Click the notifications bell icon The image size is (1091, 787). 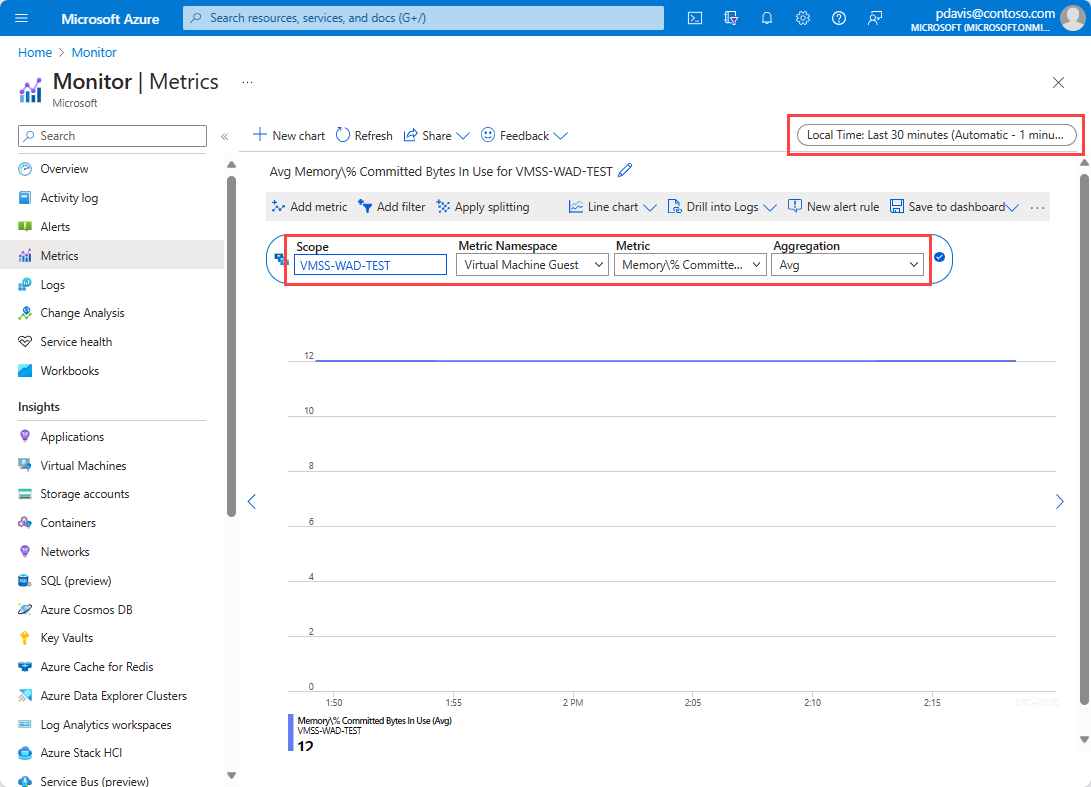pos(767,18)
